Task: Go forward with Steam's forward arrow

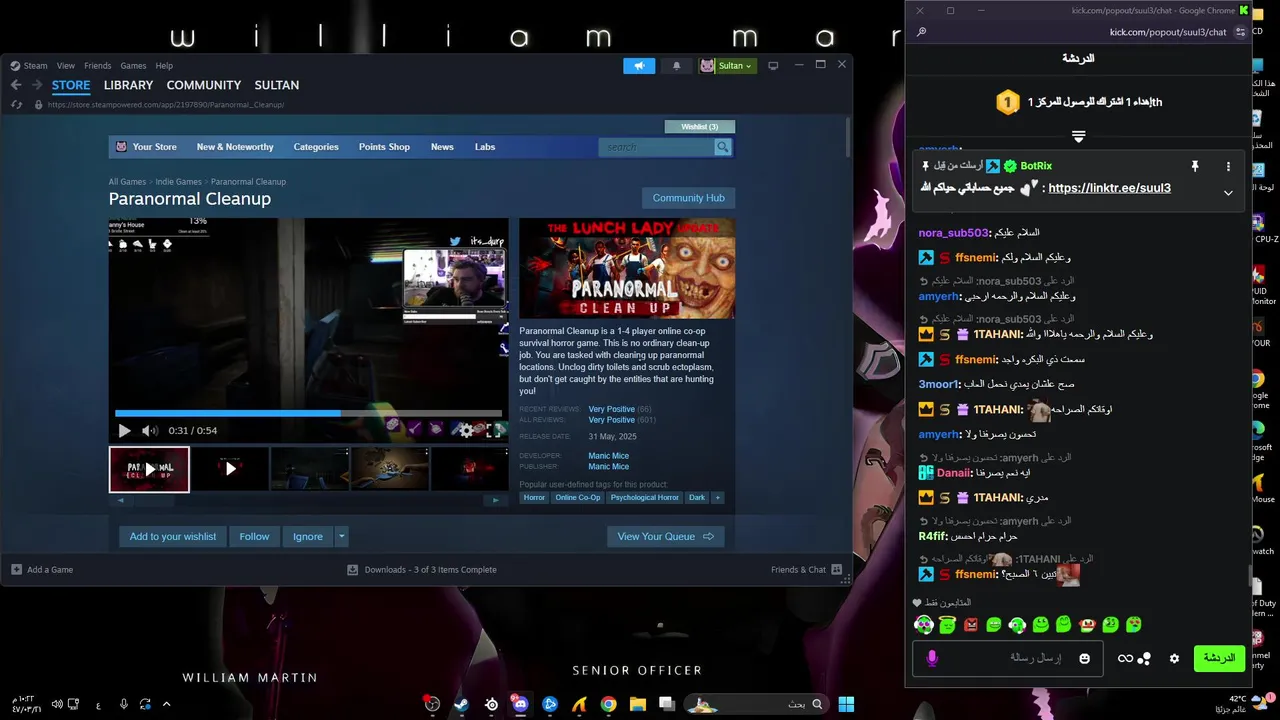Action: [x=37, y=85]
